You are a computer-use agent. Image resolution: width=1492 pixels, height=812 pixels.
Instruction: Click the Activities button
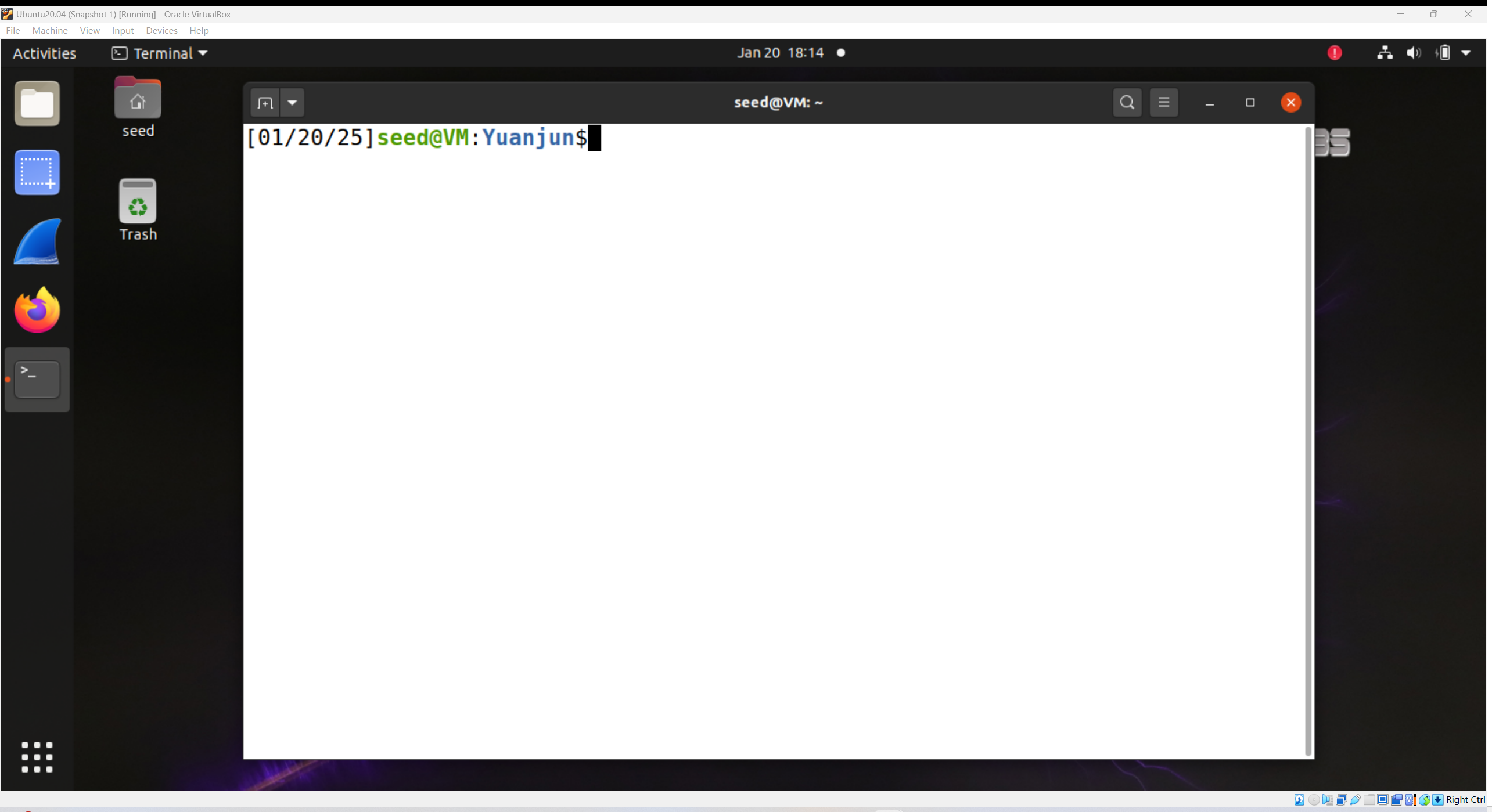pyautogui.click(x=45, y=53)
